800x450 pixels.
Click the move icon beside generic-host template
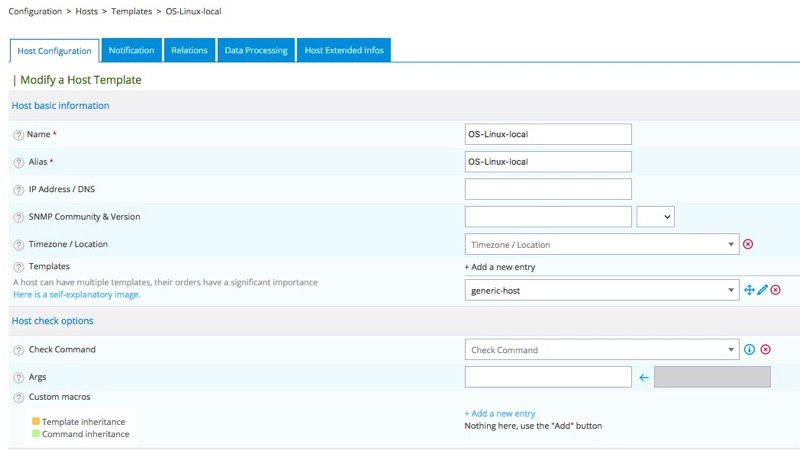click(x=749, y=290)
